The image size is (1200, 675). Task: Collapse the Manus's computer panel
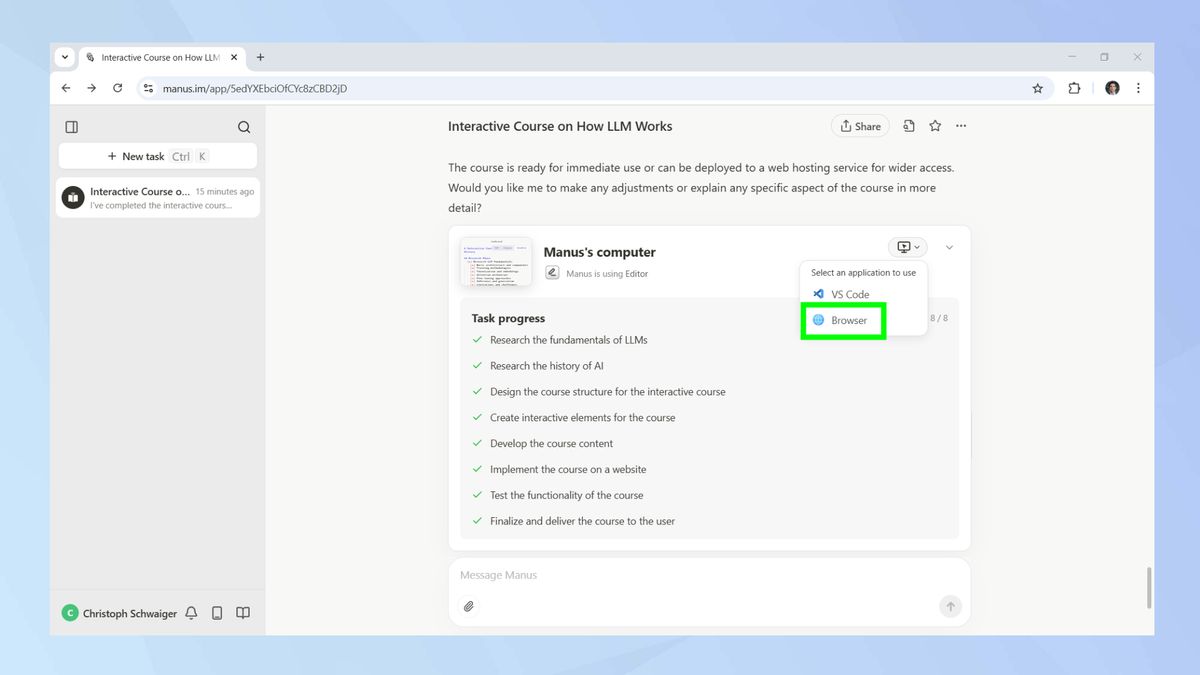coord(948,246)
